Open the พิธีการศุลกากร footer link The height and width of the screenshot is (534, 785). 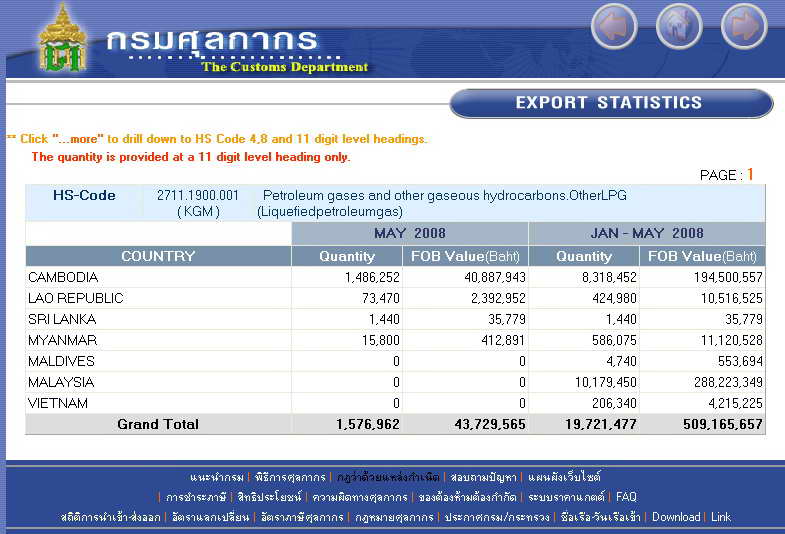pyautogui.click(x=290, y=477)
